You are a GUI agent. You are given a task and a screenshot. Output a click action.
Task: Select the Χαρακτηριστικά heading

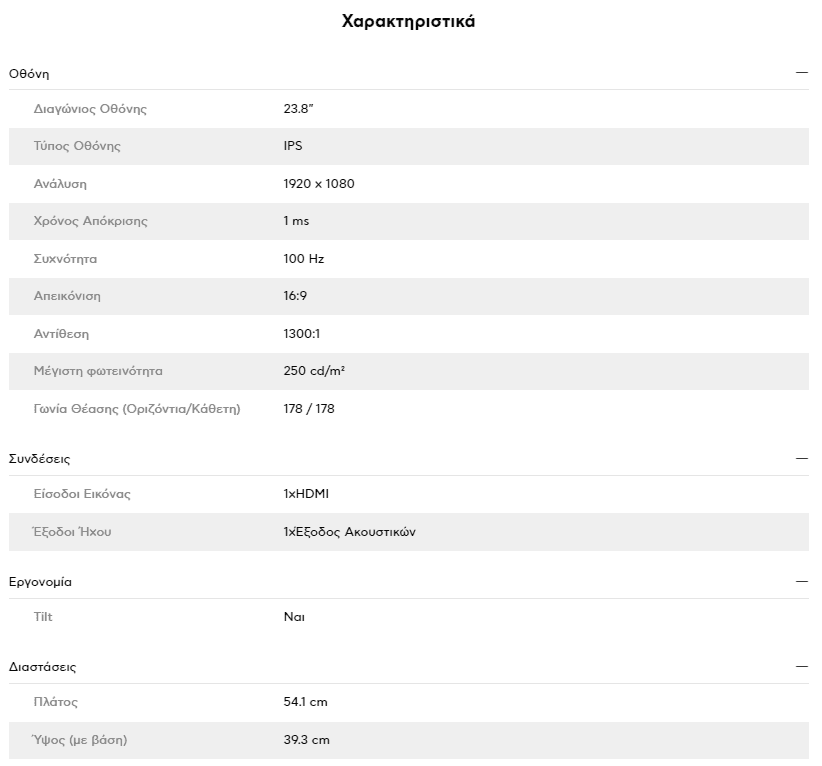(408, 21)
